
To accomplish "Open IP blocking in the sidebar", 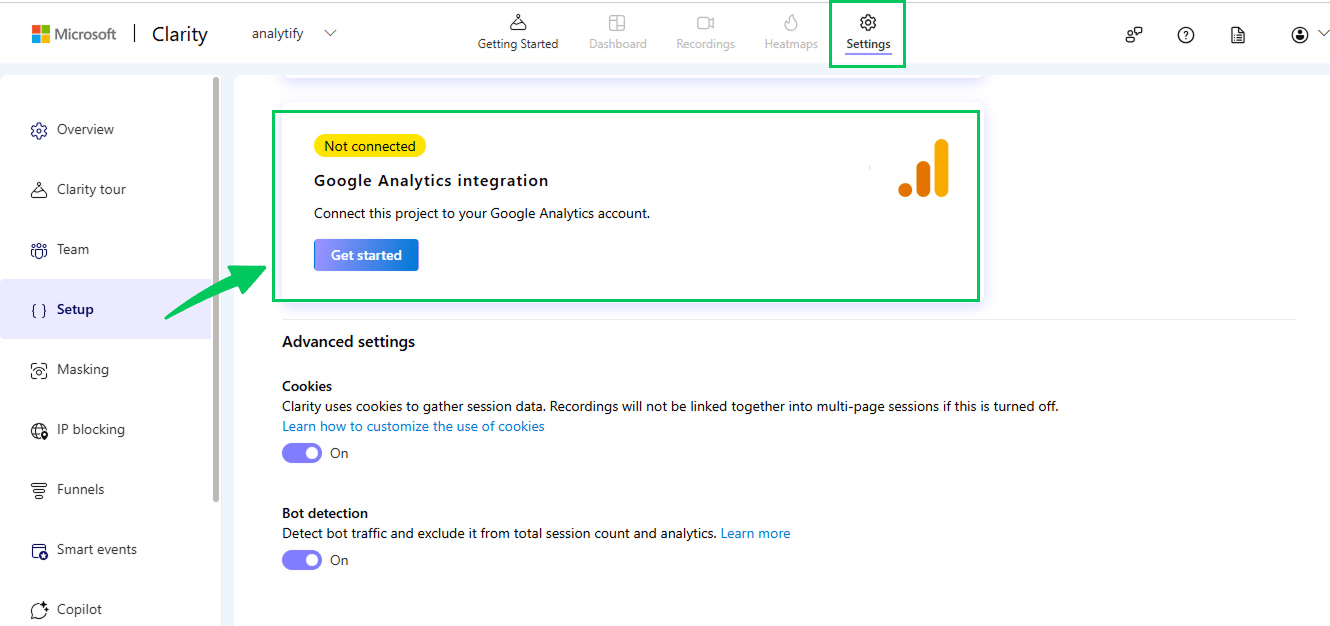I will tap(106, 429).
